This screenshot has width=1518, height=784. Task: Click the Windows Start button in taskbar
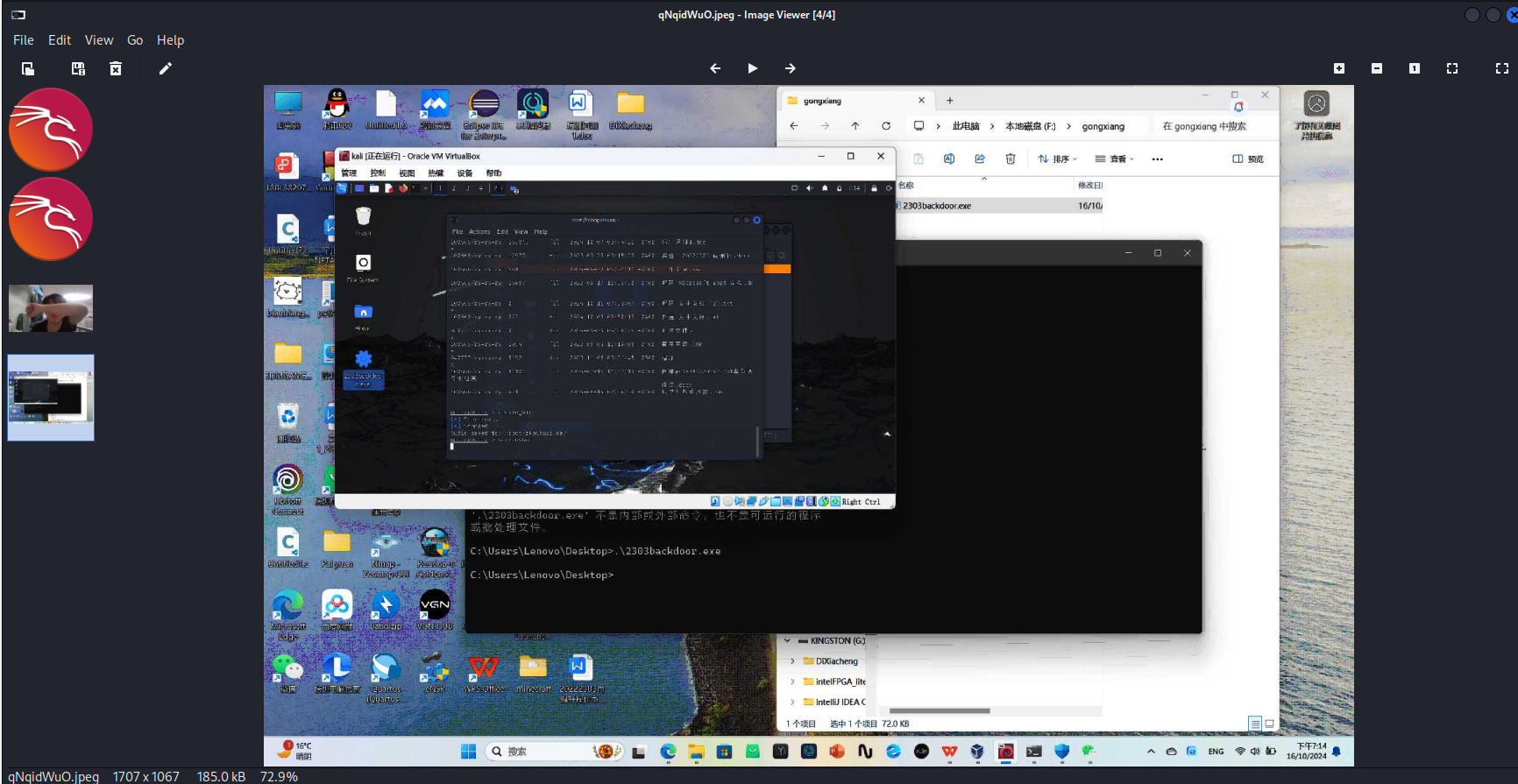(468, 752)
